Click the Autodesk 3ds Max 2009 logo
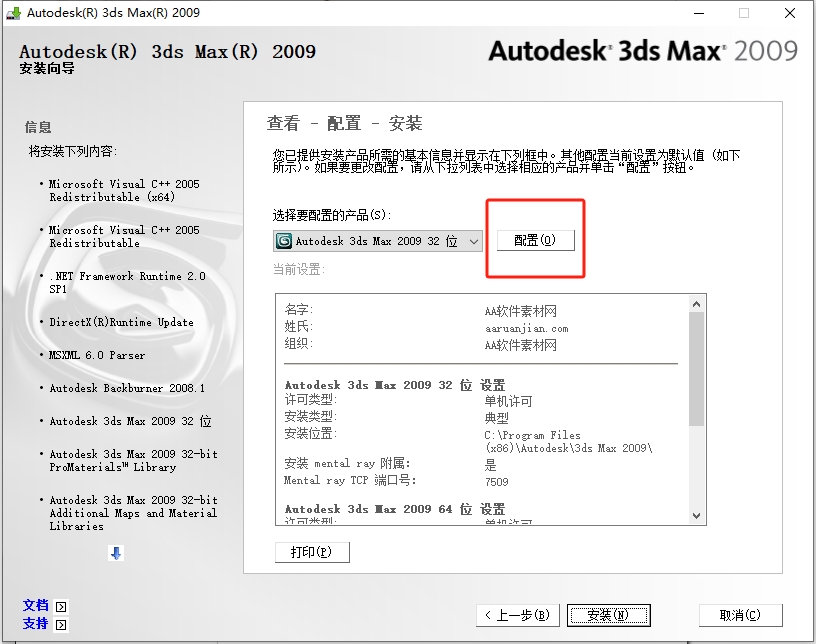 click(642, 51)
